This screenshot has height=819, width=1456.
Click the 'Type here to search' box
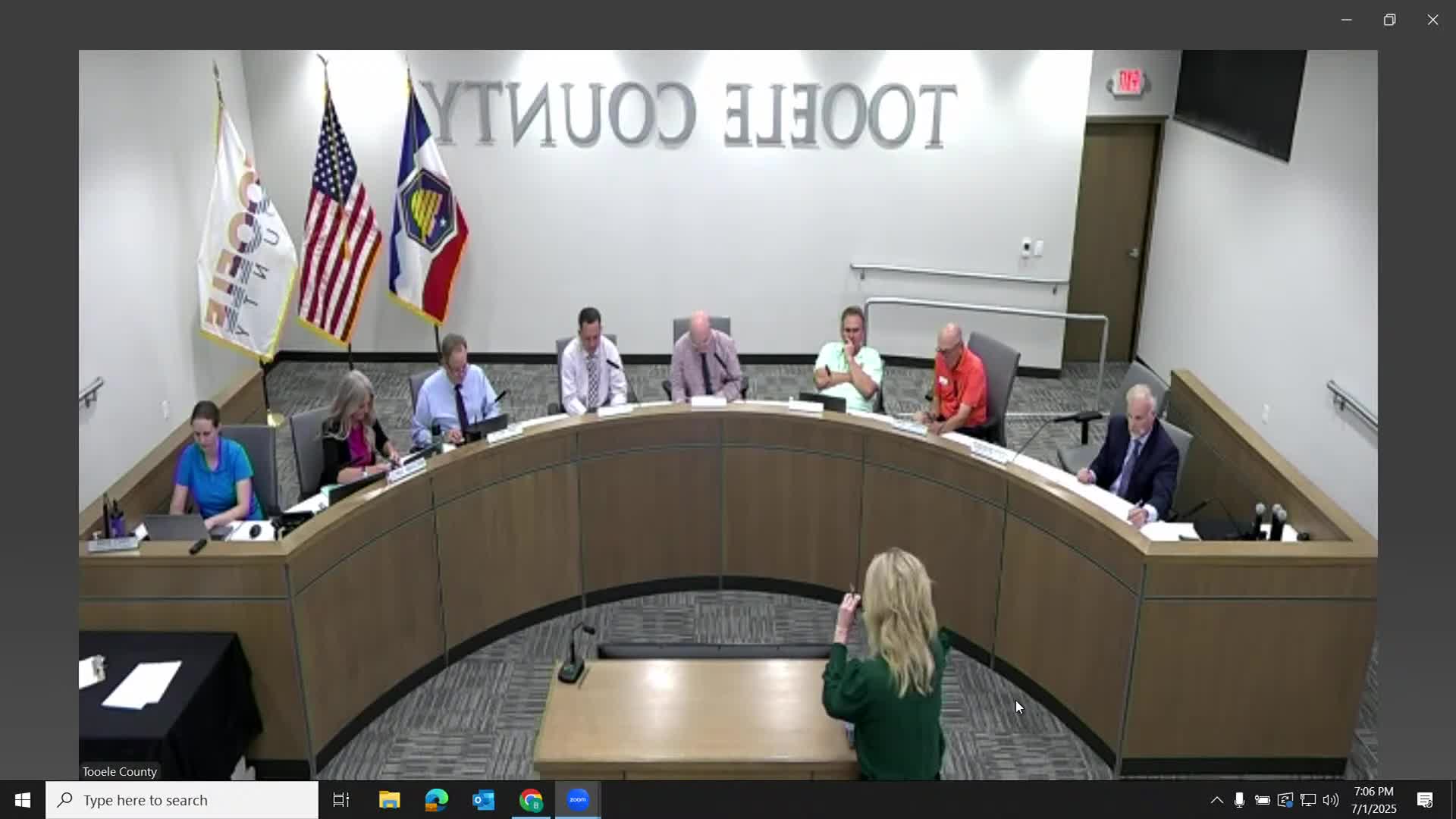[x=182, y=800]
